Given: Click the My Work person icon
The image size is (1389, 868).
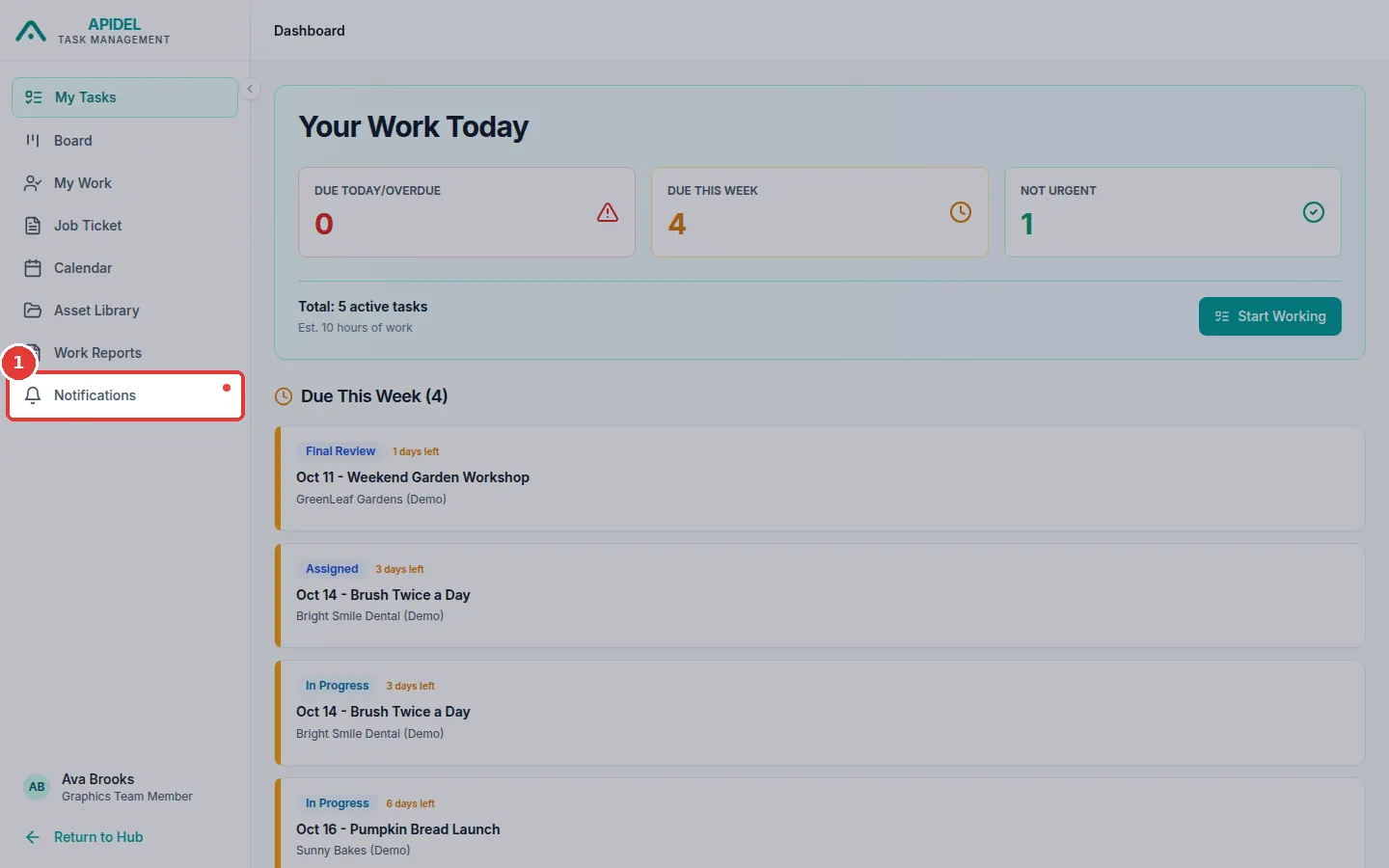Looking at the screenshot, I should point(33,183).
